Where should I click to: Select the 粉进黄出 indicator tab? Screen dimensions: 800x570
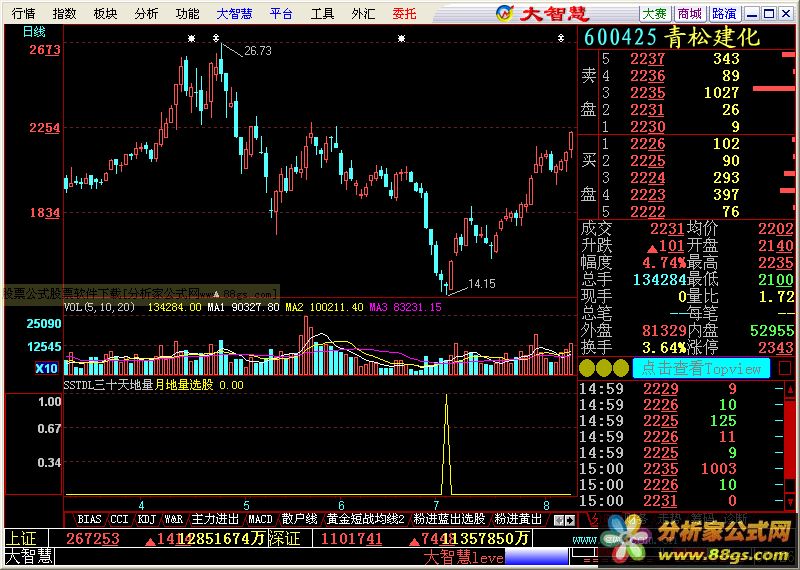point(517,519)
